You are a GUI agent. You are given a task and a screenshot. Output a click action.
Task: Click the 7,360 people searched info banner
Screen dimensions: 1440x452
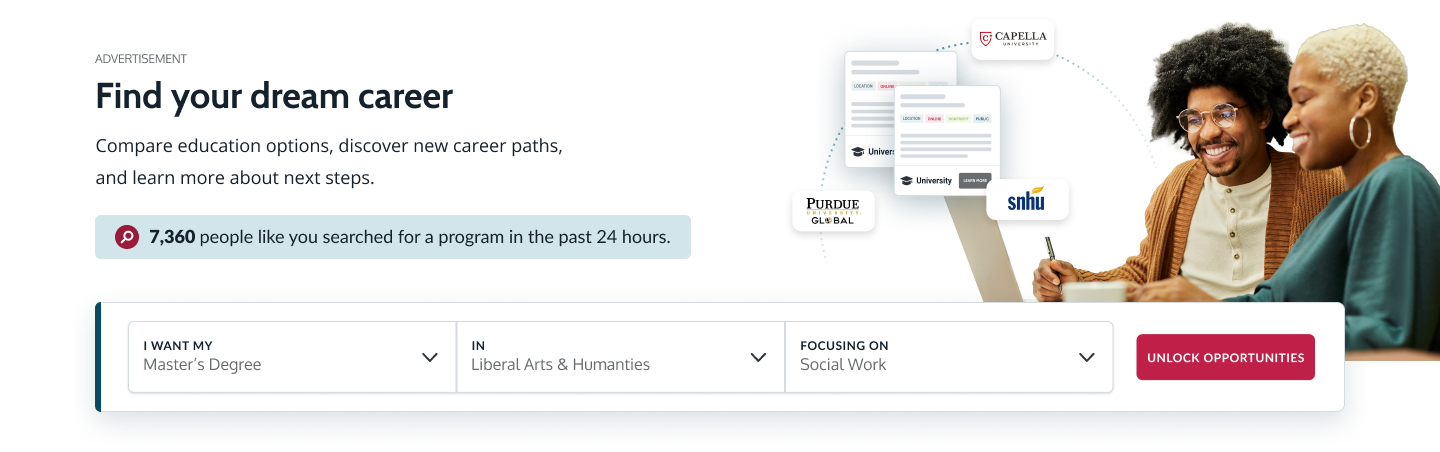pyautogui.click(x=392, y=237)
